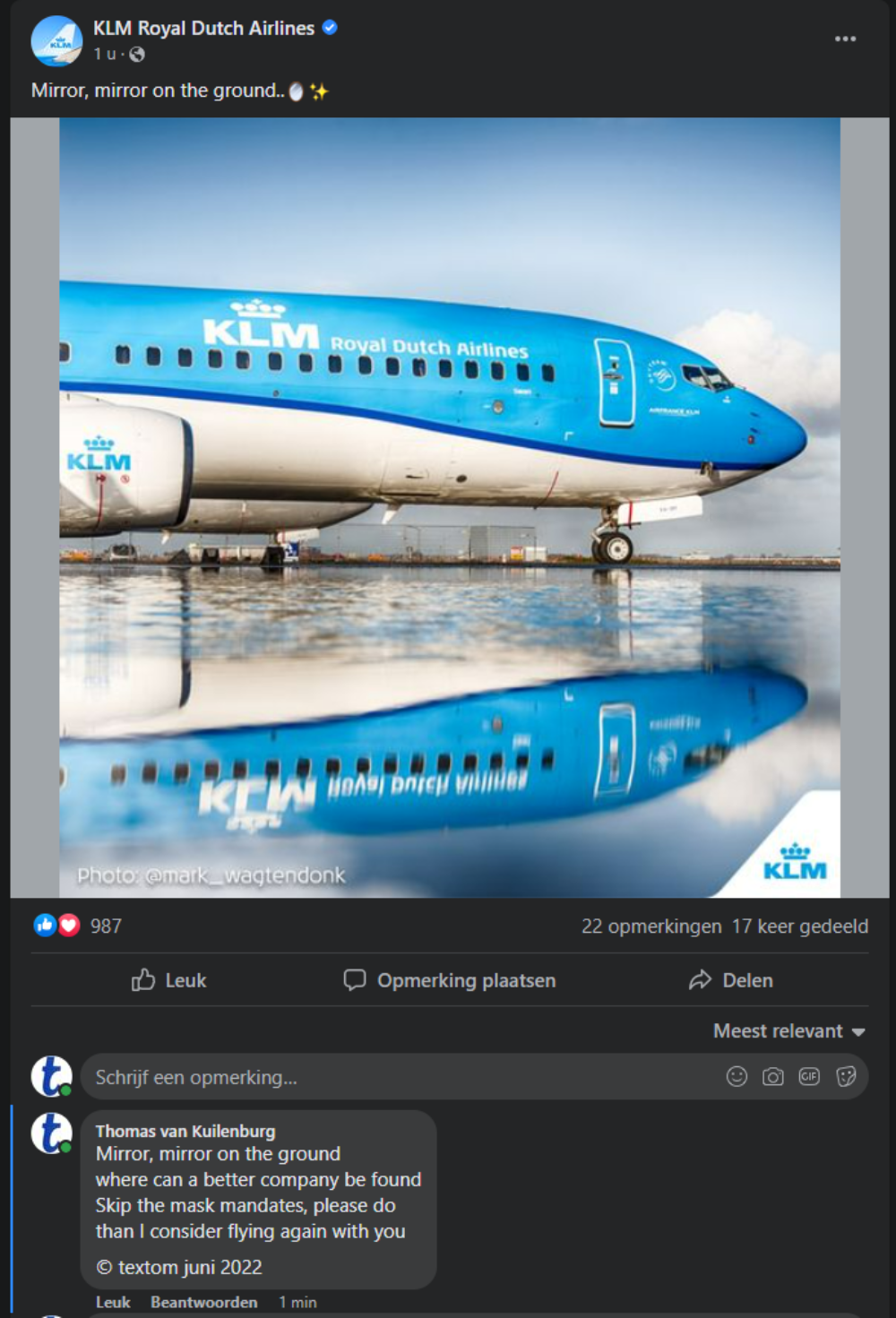Open the KLM airplane reflection photo
Image resolution: width=896 pixels, height=1318 pixels.
450,507
